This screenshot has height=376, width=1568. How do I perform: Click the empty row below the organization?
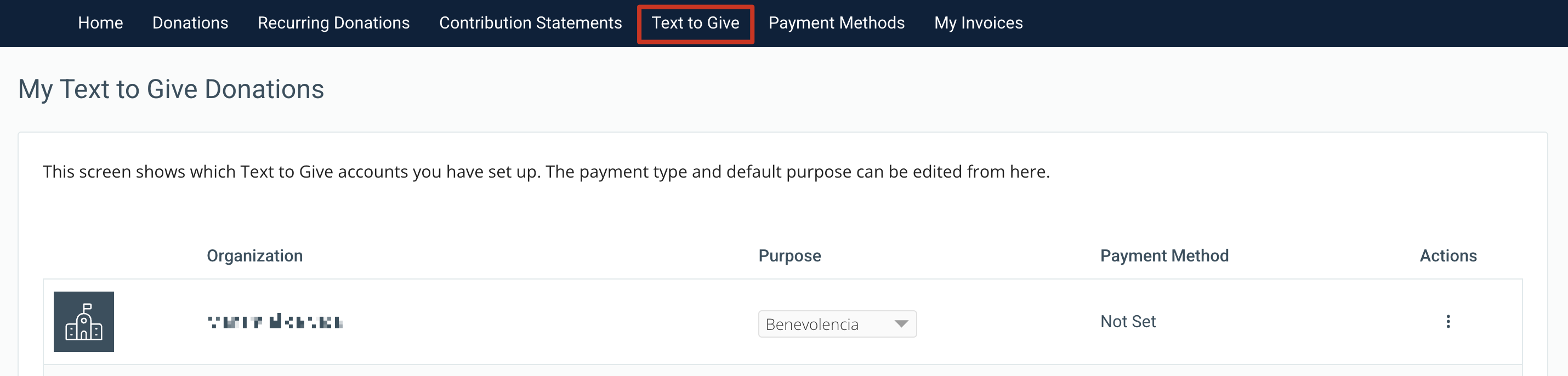pyautogui.click(x=783, y=371)
